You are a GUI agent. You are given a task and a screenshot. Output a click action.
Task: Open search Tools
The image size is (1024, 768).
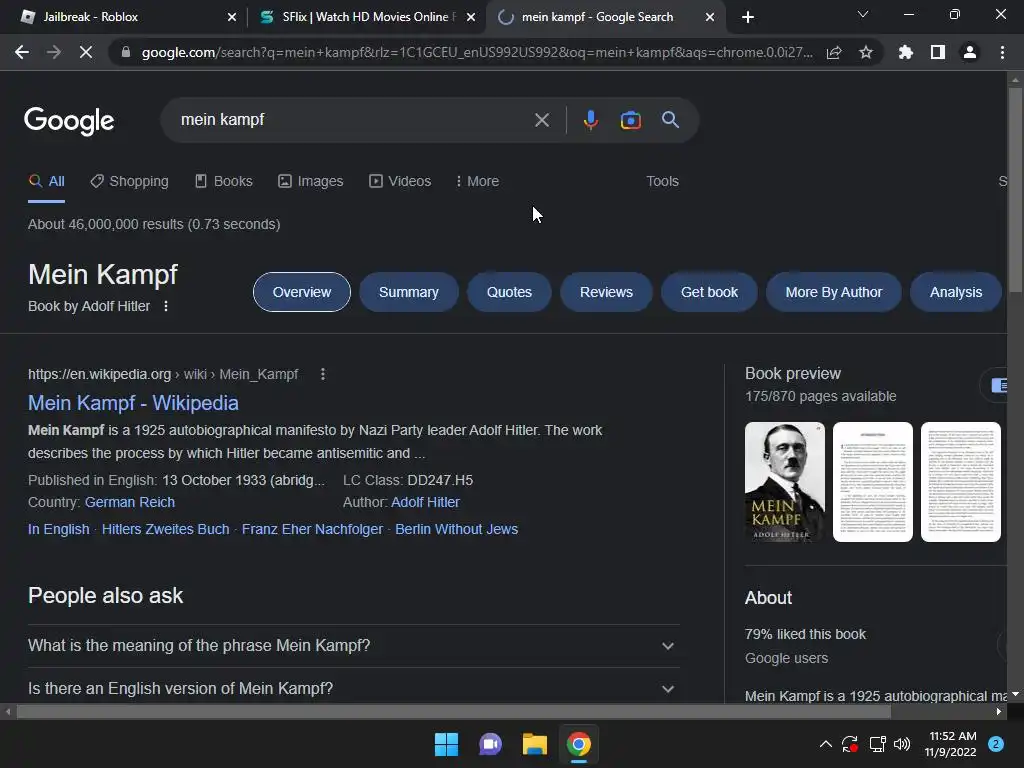662,182
